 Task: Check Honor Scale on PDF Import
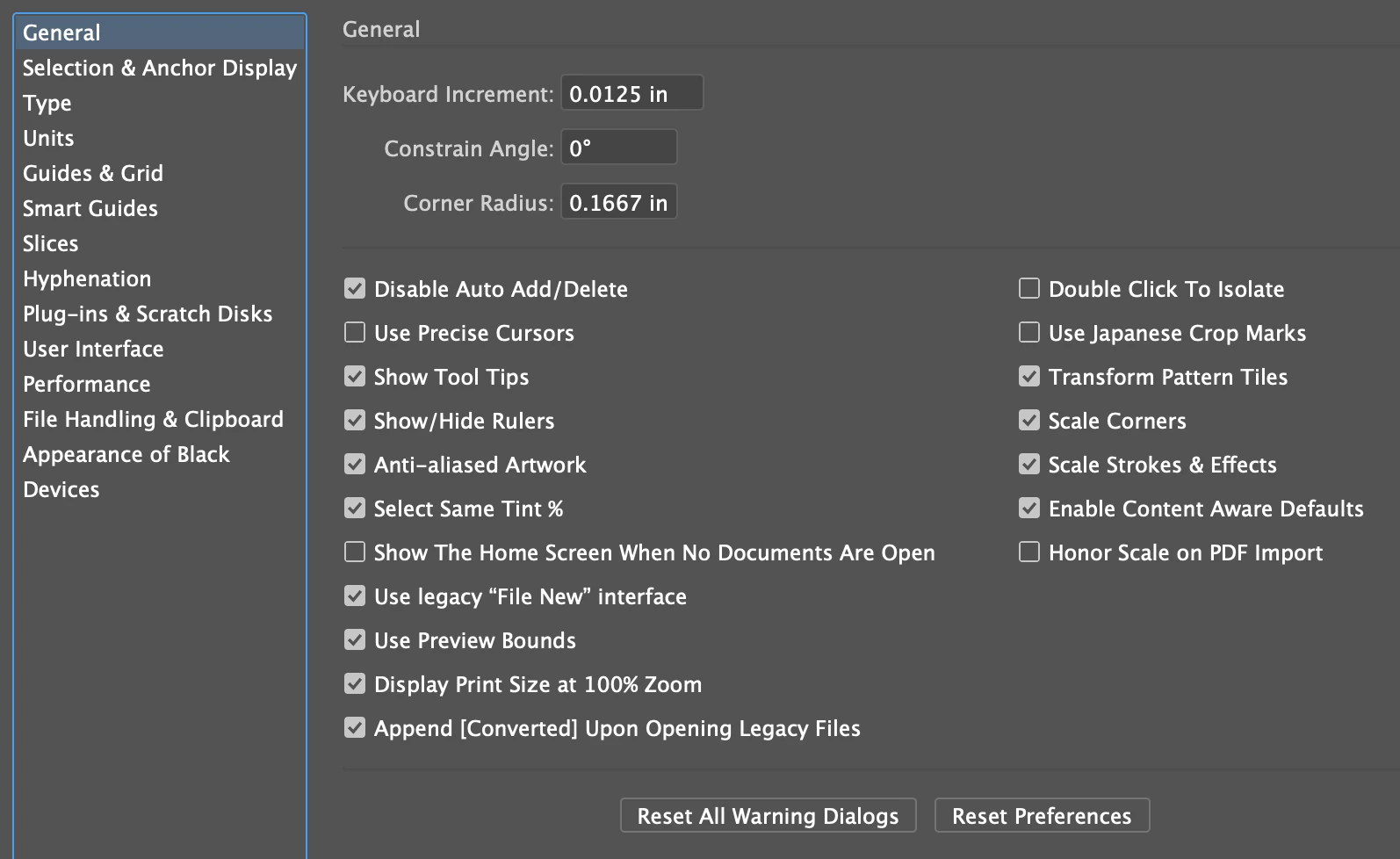(1029, 552)
